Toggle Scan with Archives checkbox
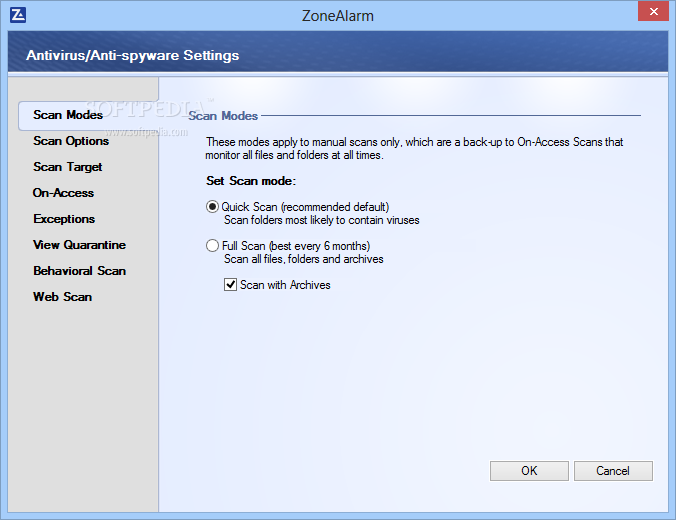Image resolution: width=676 pixels, height=520 pixels. (x=230, y=285)
